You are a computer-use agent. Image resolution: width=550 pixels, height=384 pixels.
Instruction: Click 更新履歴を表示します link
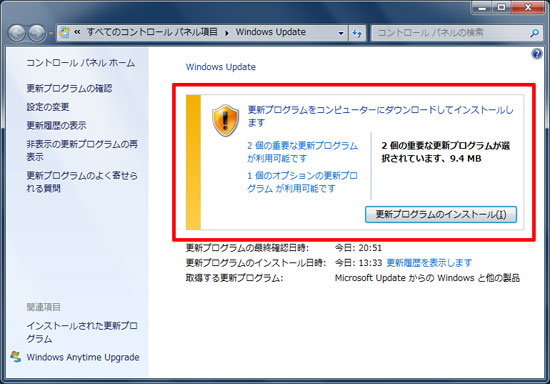click(x=429, y=263)
